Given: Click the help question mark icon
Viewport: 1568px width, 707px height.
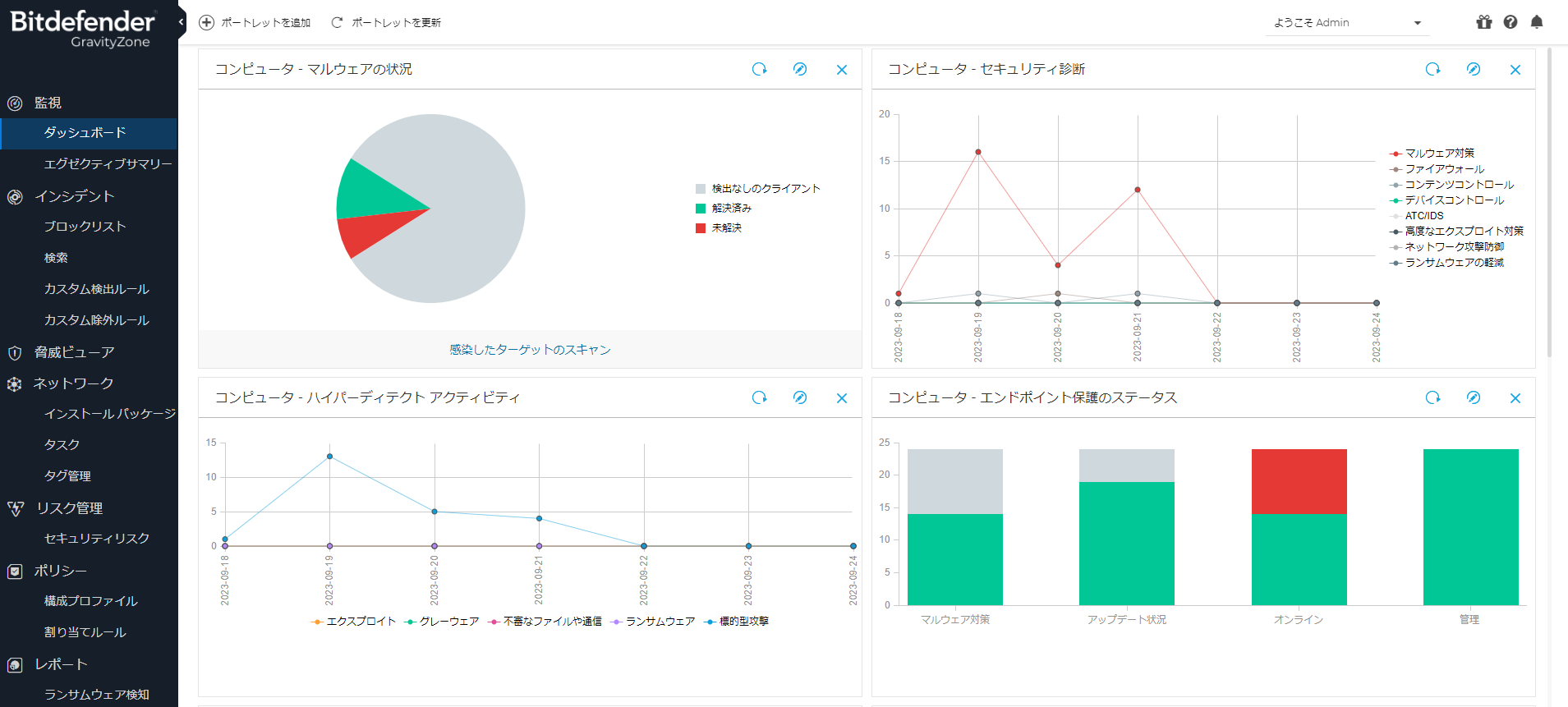Looking at the screenshot, I should click(x=1510, y=22).
